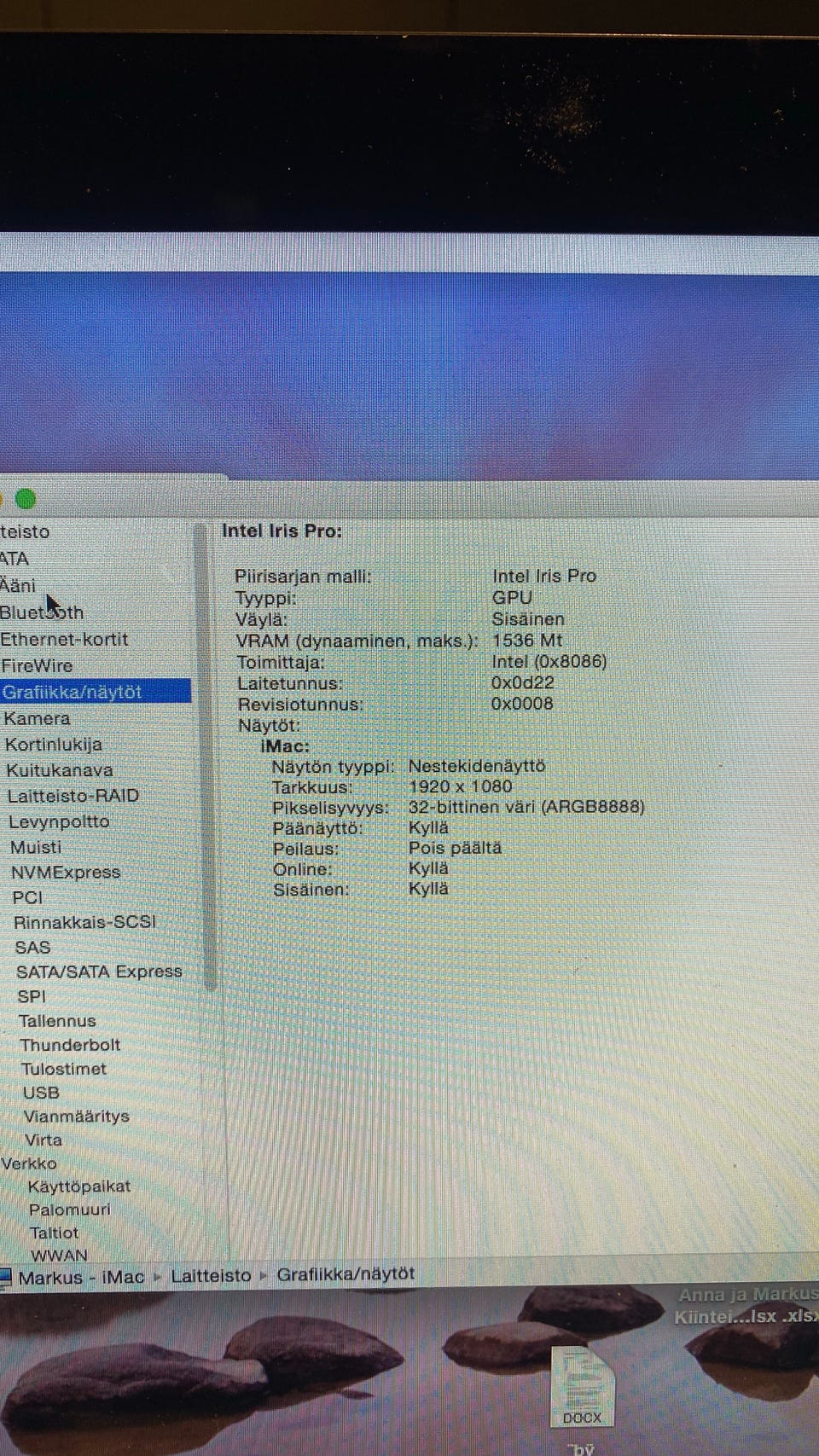The height and width of the screenshot is (1456, 819).
Task: Click the Pois päältä mirroring value
Action: click(x=456, y=848)
